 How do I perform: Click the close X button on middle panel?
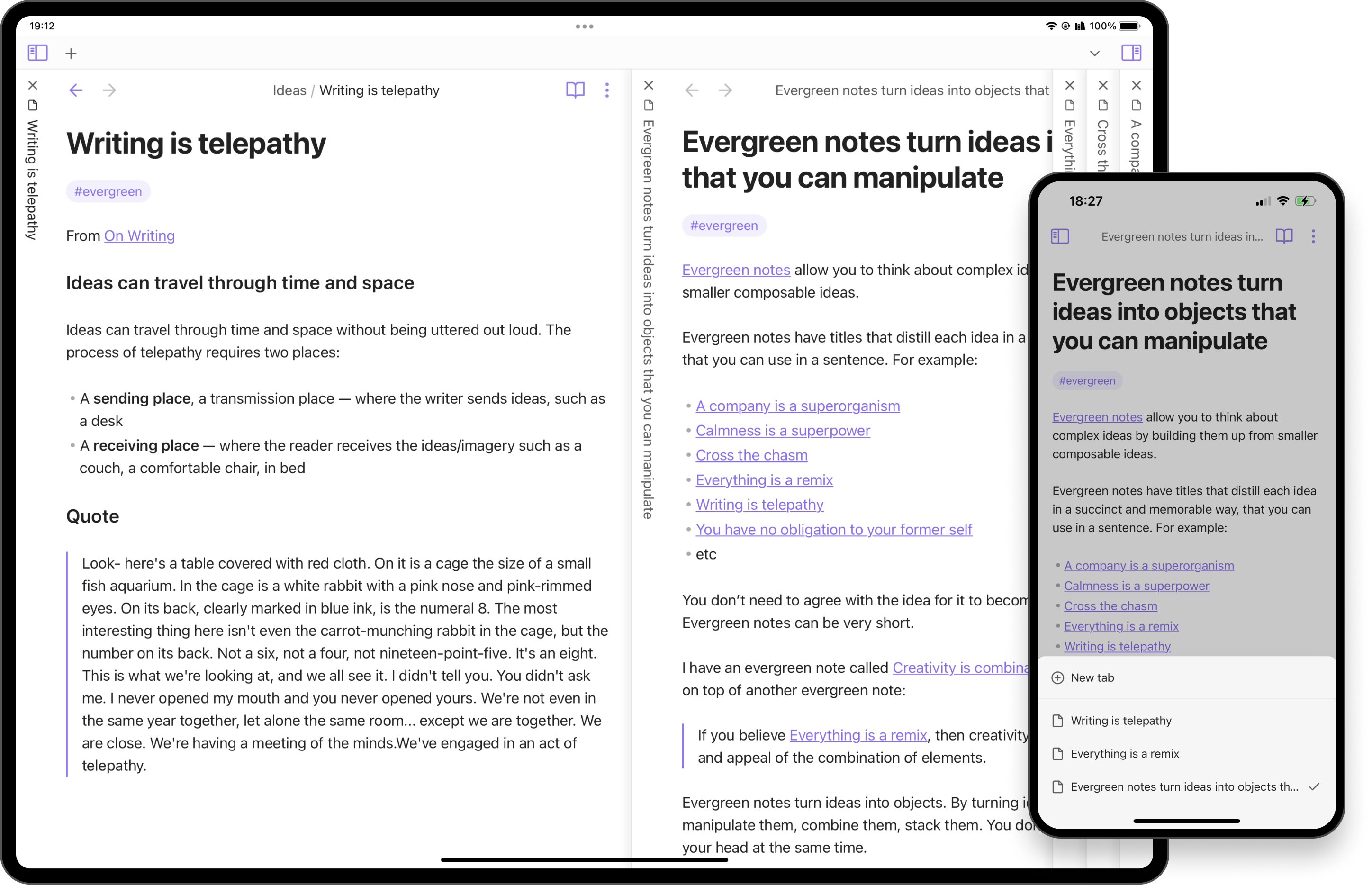(x=648, y=85)
